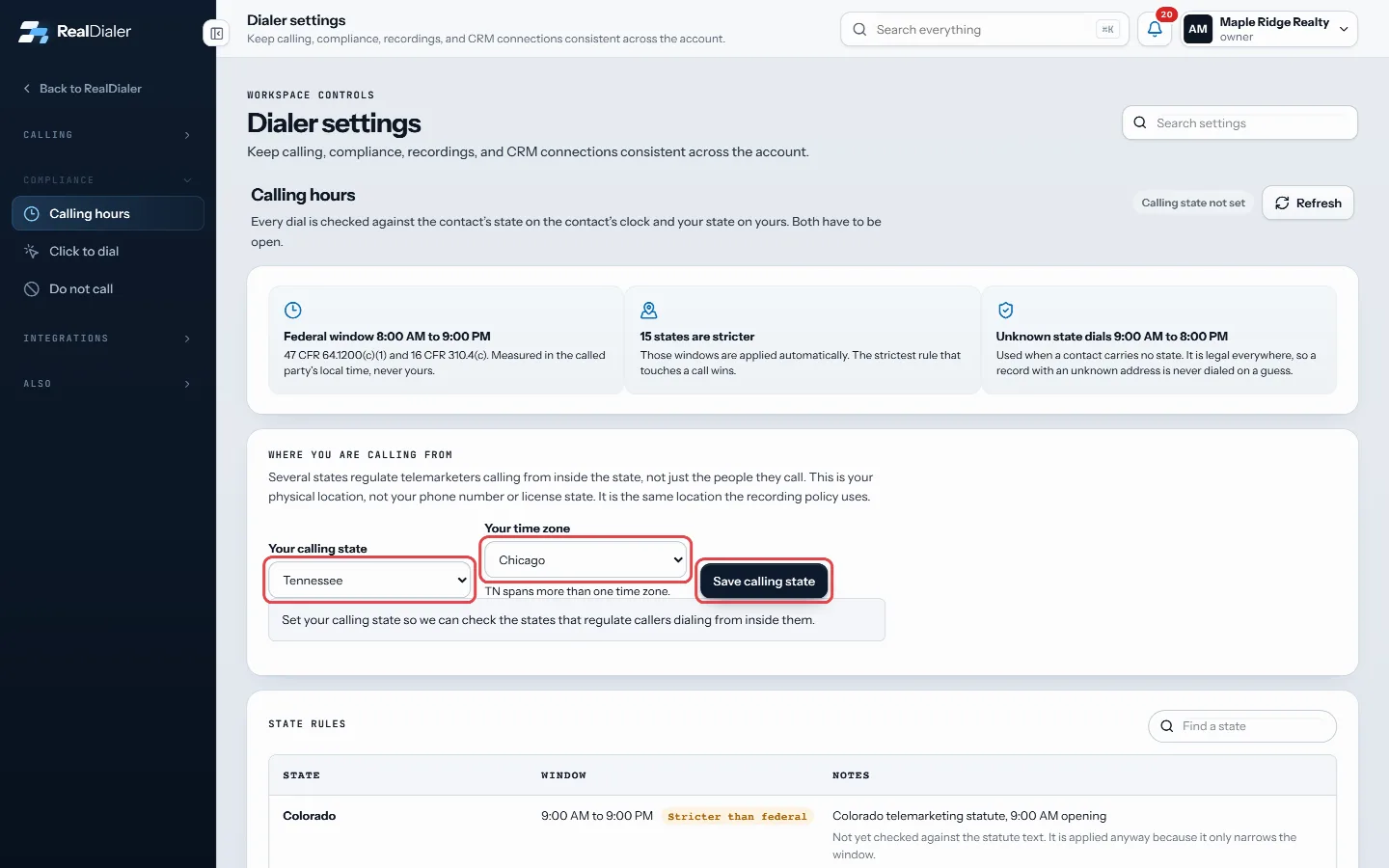Click the RealDialer logo icon

point(34,32)
